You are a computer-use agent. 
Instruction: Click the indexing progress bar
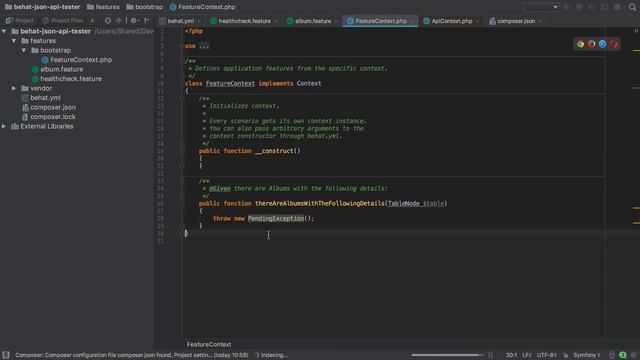pos(447,355)
